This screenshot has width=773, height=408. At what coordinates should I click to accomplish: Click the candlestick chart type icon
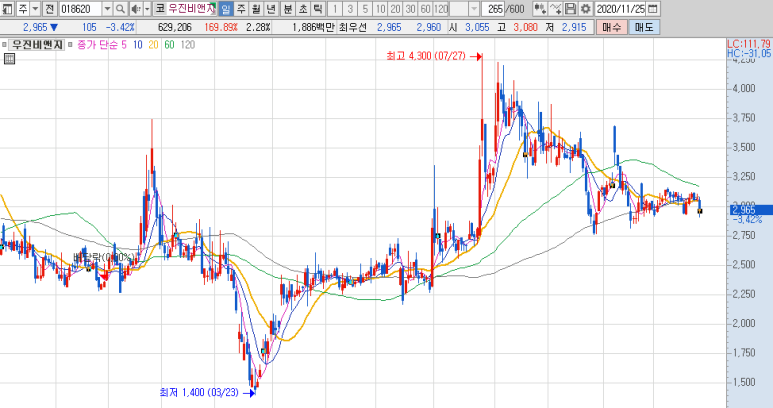tap(540, 8)
